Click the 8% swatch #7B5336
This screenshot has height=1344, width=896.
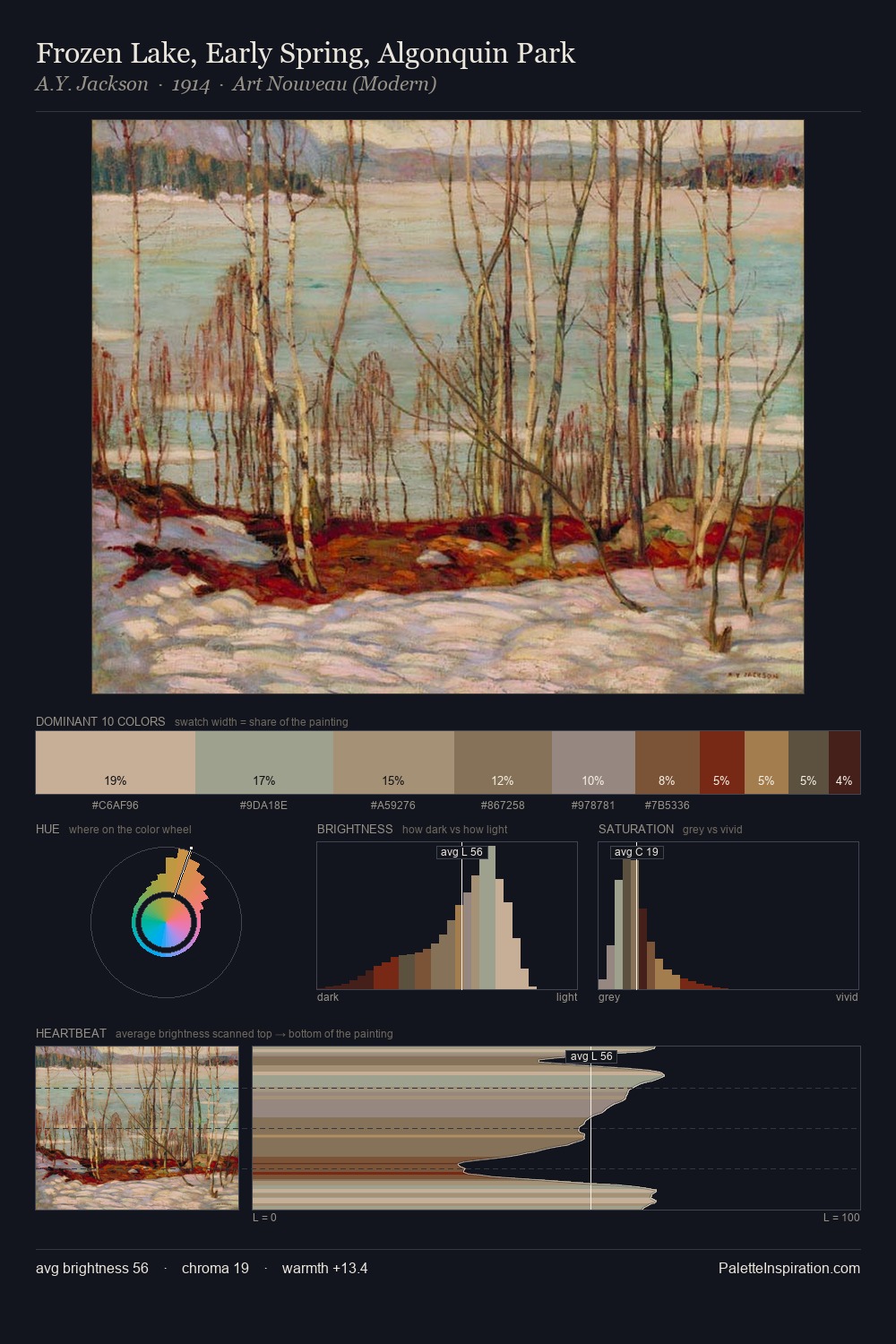pos(667,762)
